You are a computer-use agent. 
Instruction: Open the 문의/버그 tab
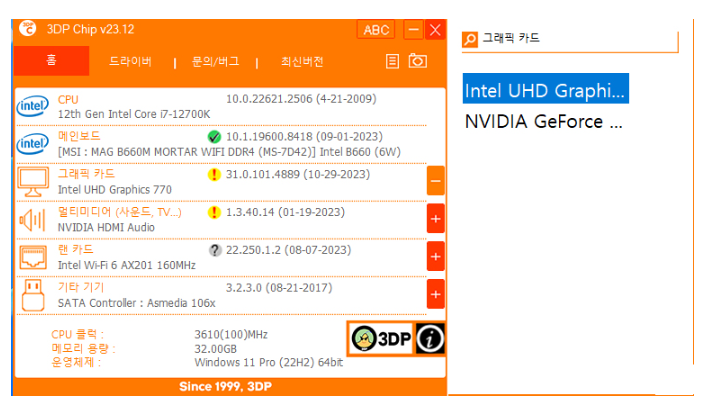click(215, 62)
